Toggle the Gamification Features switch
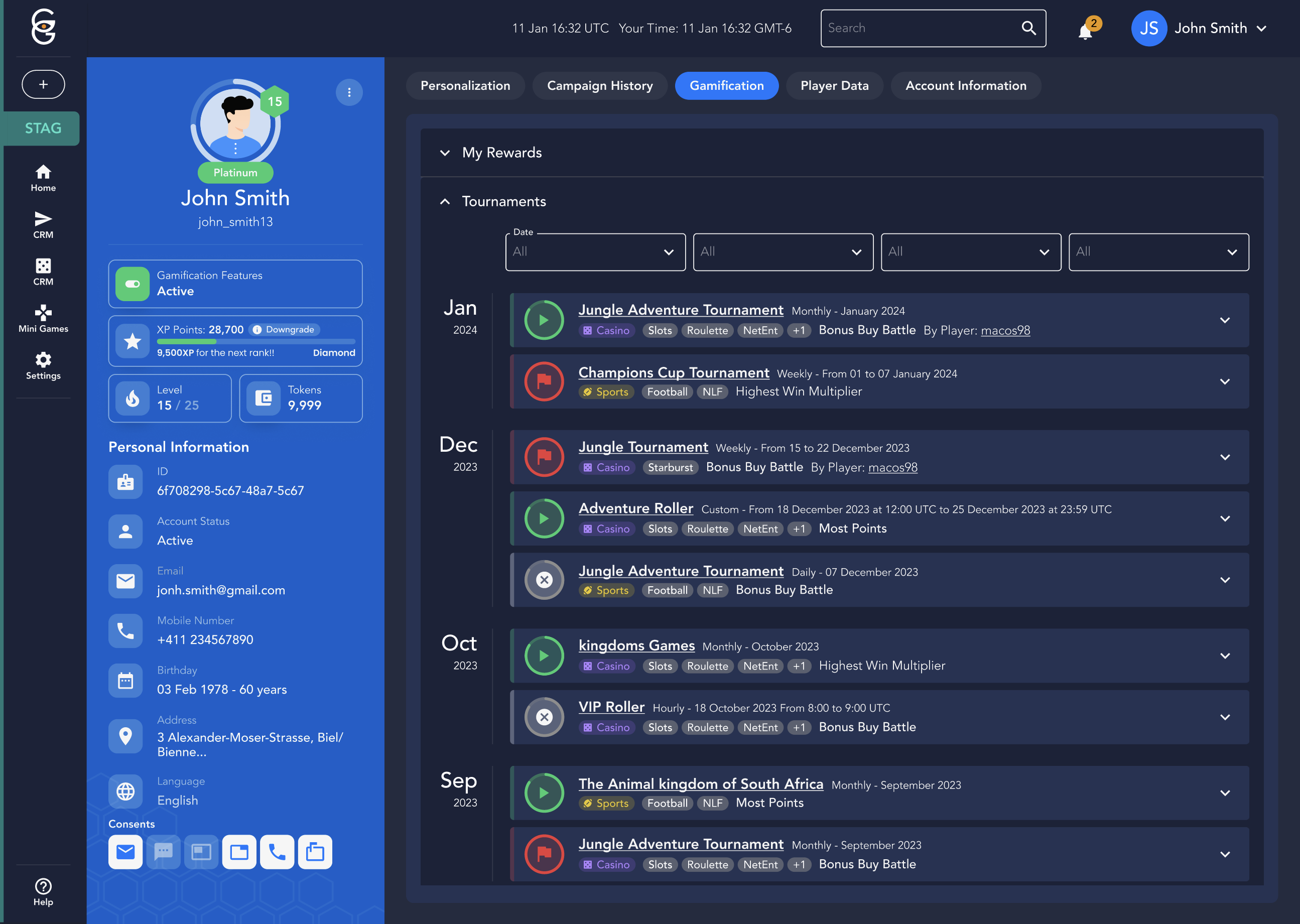 coord(133,284)
